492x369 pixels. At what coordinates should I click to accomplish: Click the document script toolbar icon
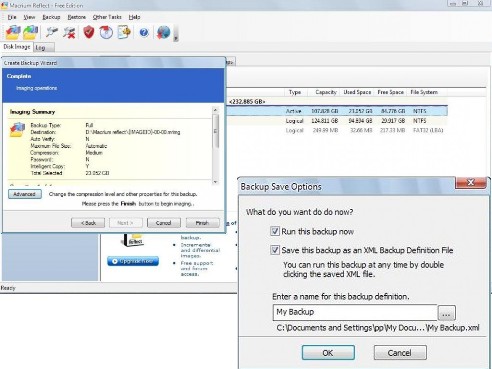(x=124, y=32)
